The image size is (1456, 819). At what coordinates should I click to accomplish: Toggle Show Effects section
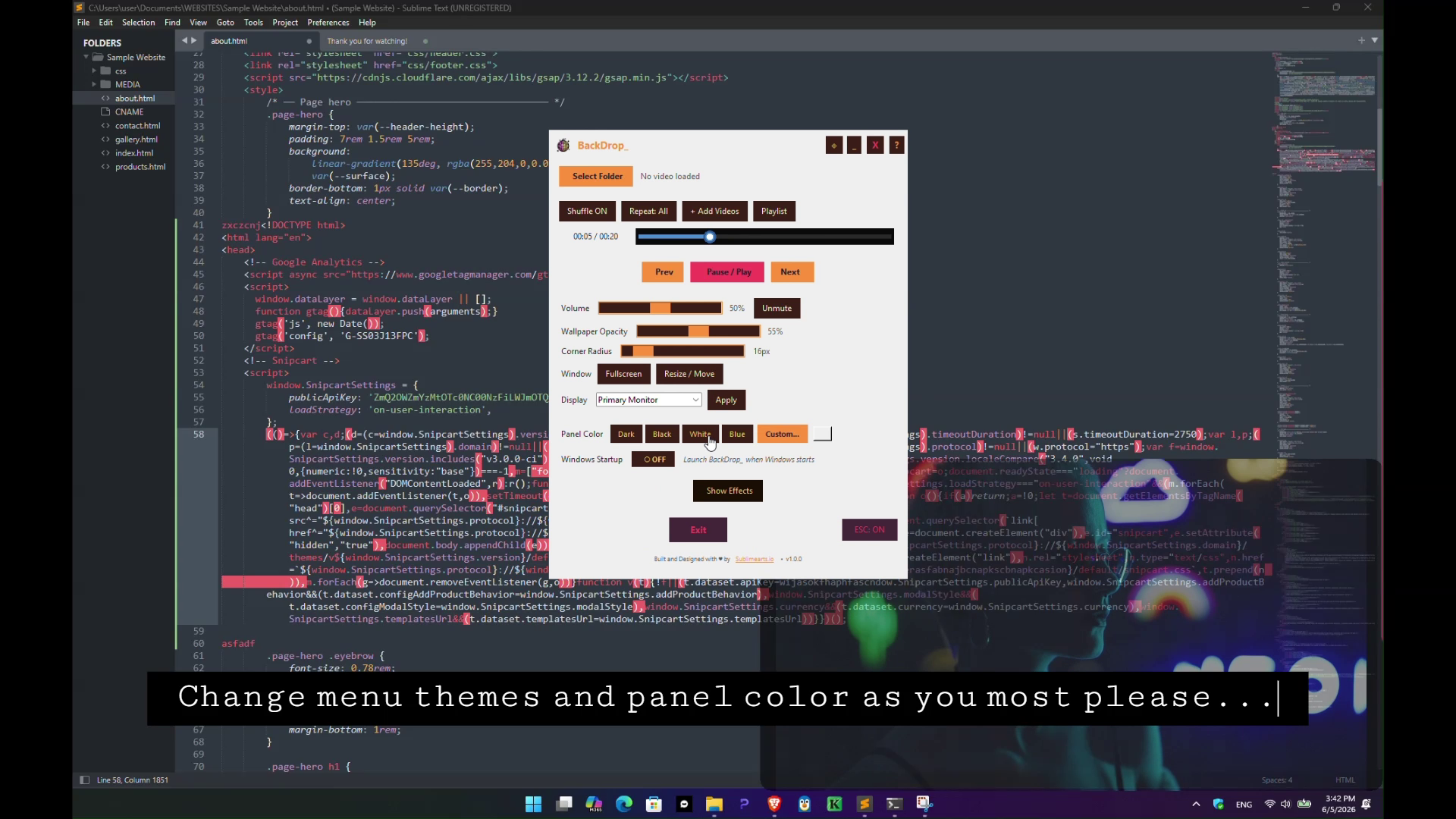point(729,491)
